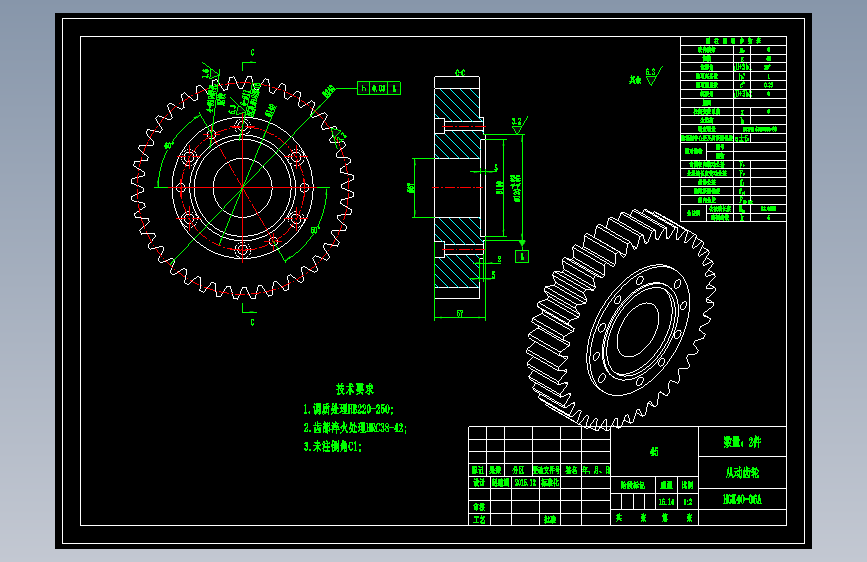Click the 签名 header cell
Screen dimensions: 867x562
pos(571,470)
